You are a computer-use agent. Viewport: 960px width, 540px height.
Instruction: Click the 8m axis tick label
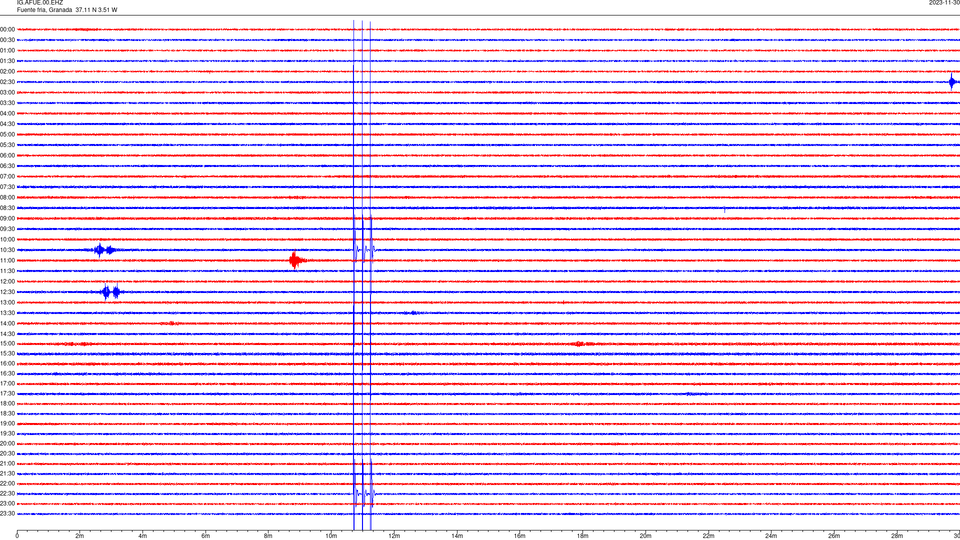click(x=268, y=536)
